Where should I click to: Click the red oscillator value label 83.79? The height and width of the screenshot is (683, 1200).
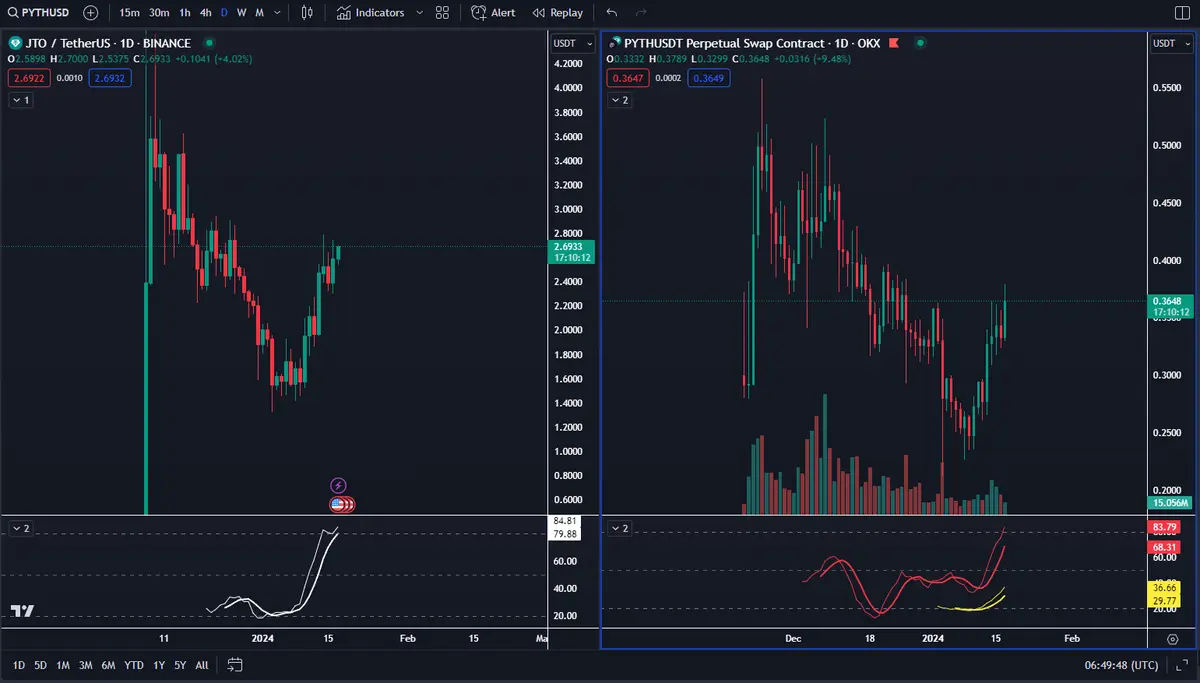[x=1165, y=527]
